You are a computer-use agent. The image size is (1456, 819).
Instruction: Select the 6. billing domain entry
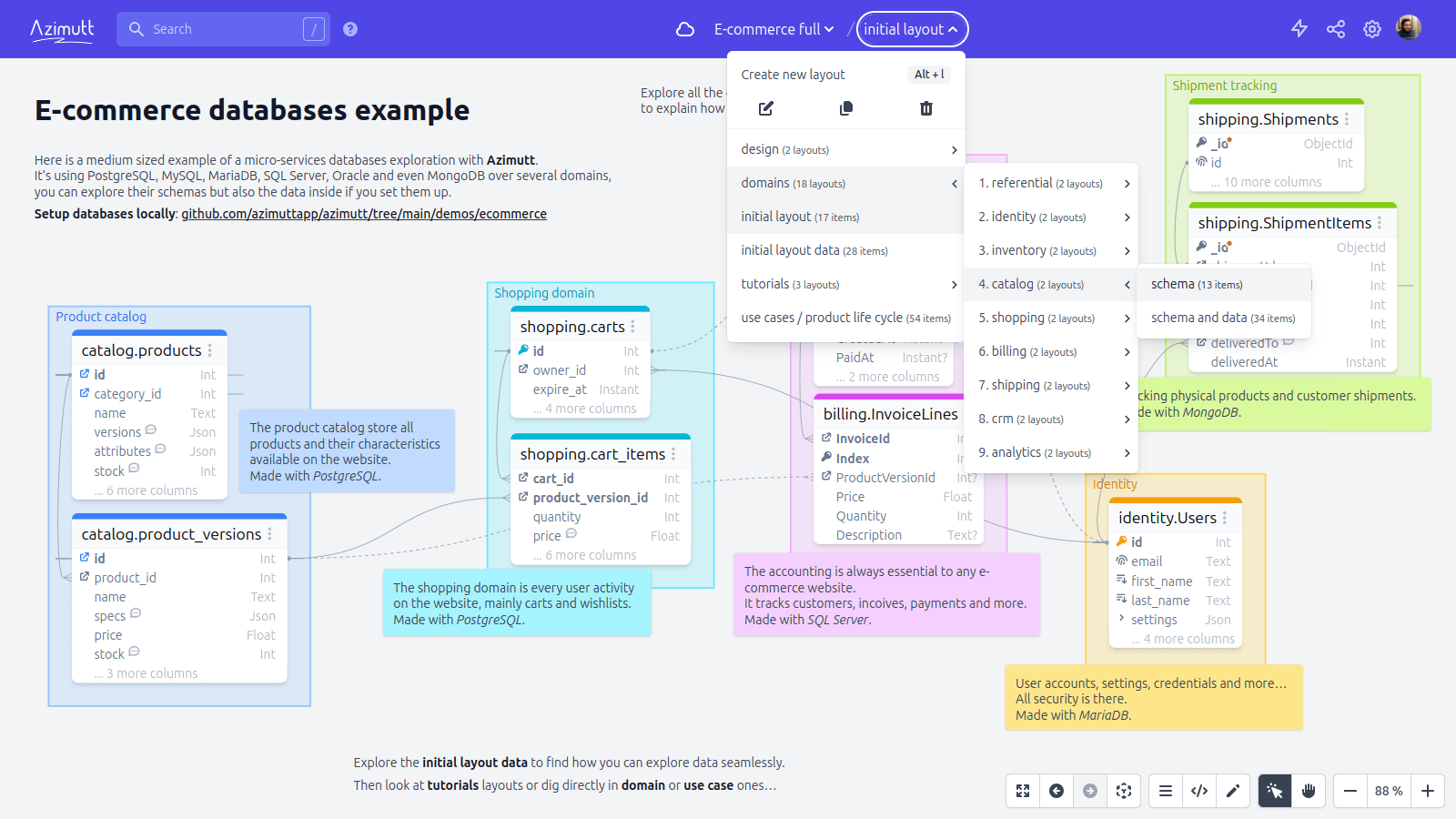[1051, 351]
